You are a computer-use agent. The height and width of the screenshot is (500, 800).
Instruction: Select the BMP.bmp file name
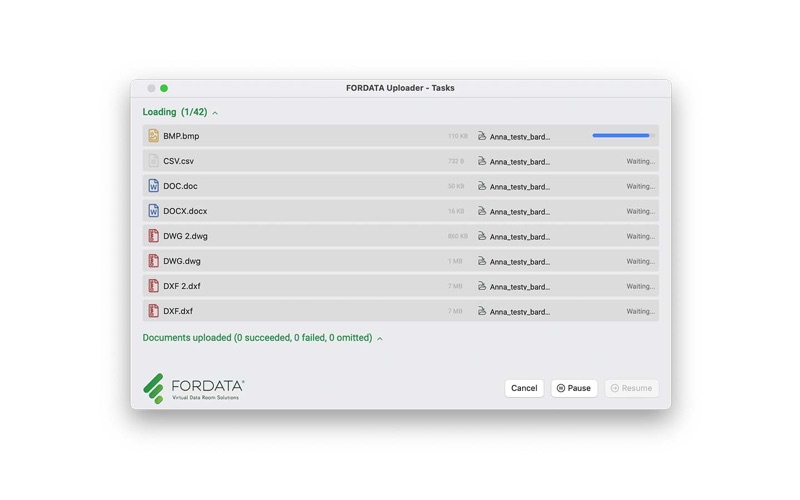(181, 136)
